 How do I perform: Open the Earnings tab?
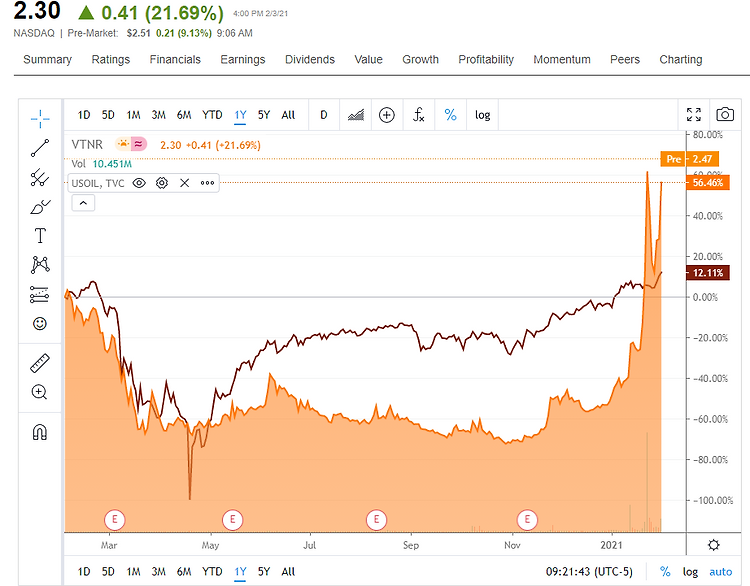(x=243, y=59)
